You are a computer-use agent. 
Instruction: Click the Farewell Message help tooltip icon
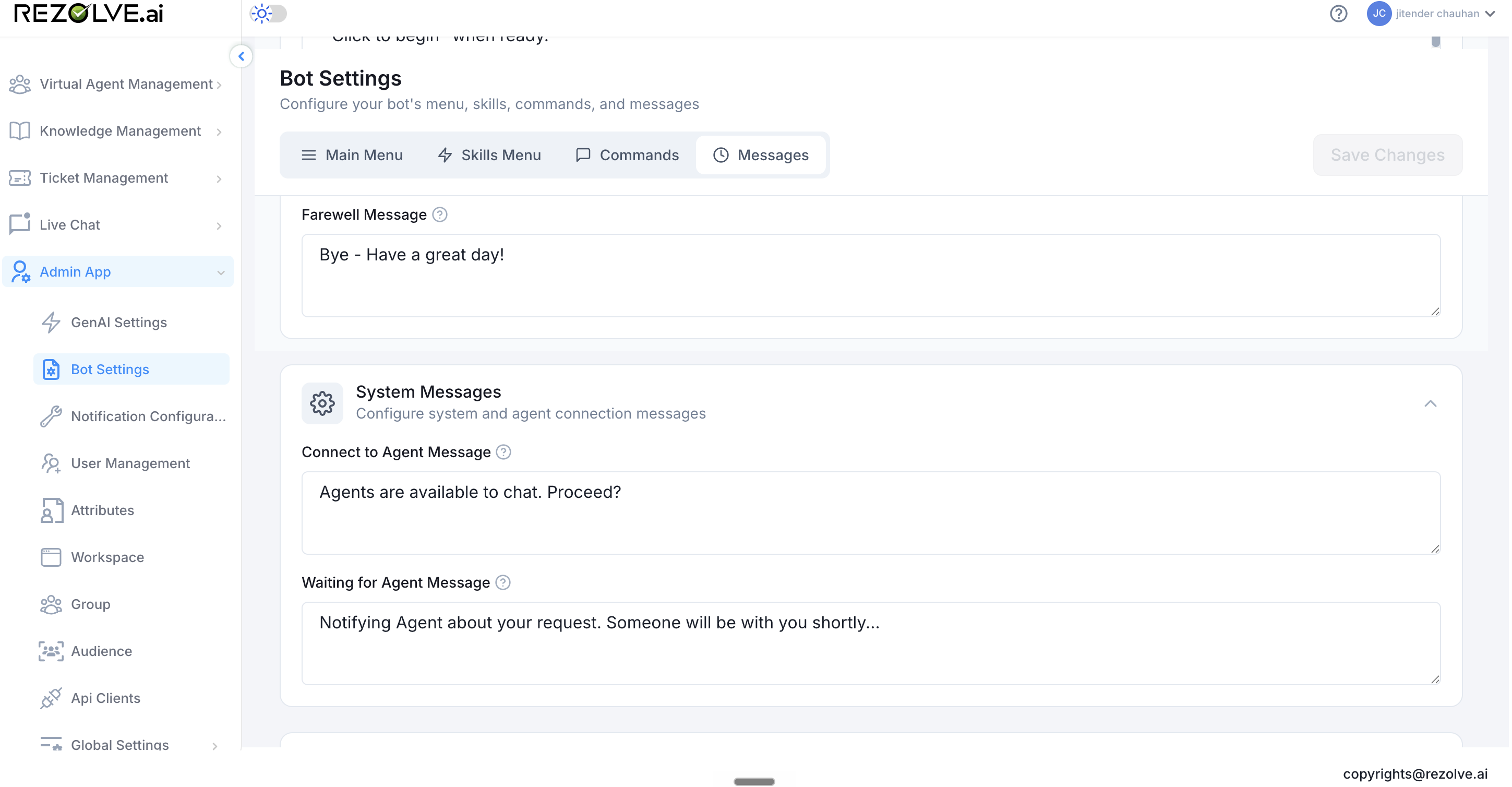click(x=440, y=214)
